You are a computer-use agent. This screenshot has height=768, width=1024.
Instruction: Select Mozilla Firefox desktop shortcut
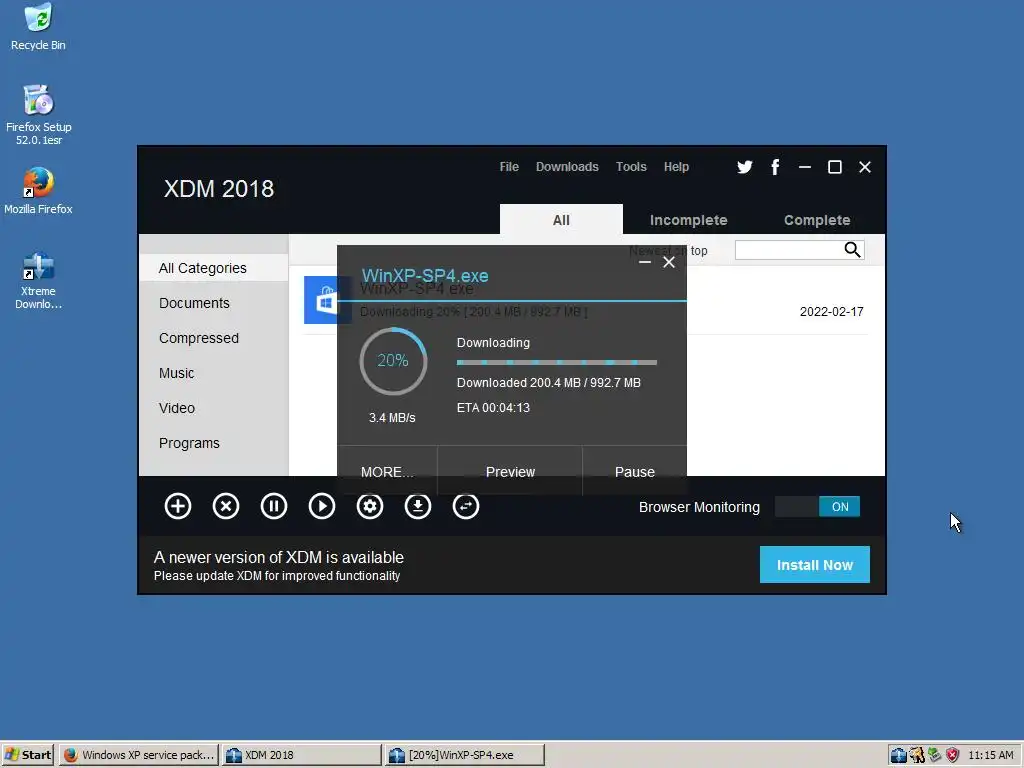39,191
